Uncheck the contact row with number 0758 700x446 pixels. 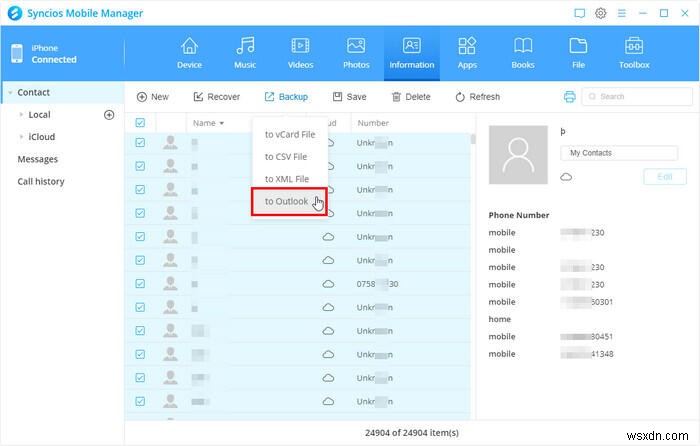click(x=140, y=284)
